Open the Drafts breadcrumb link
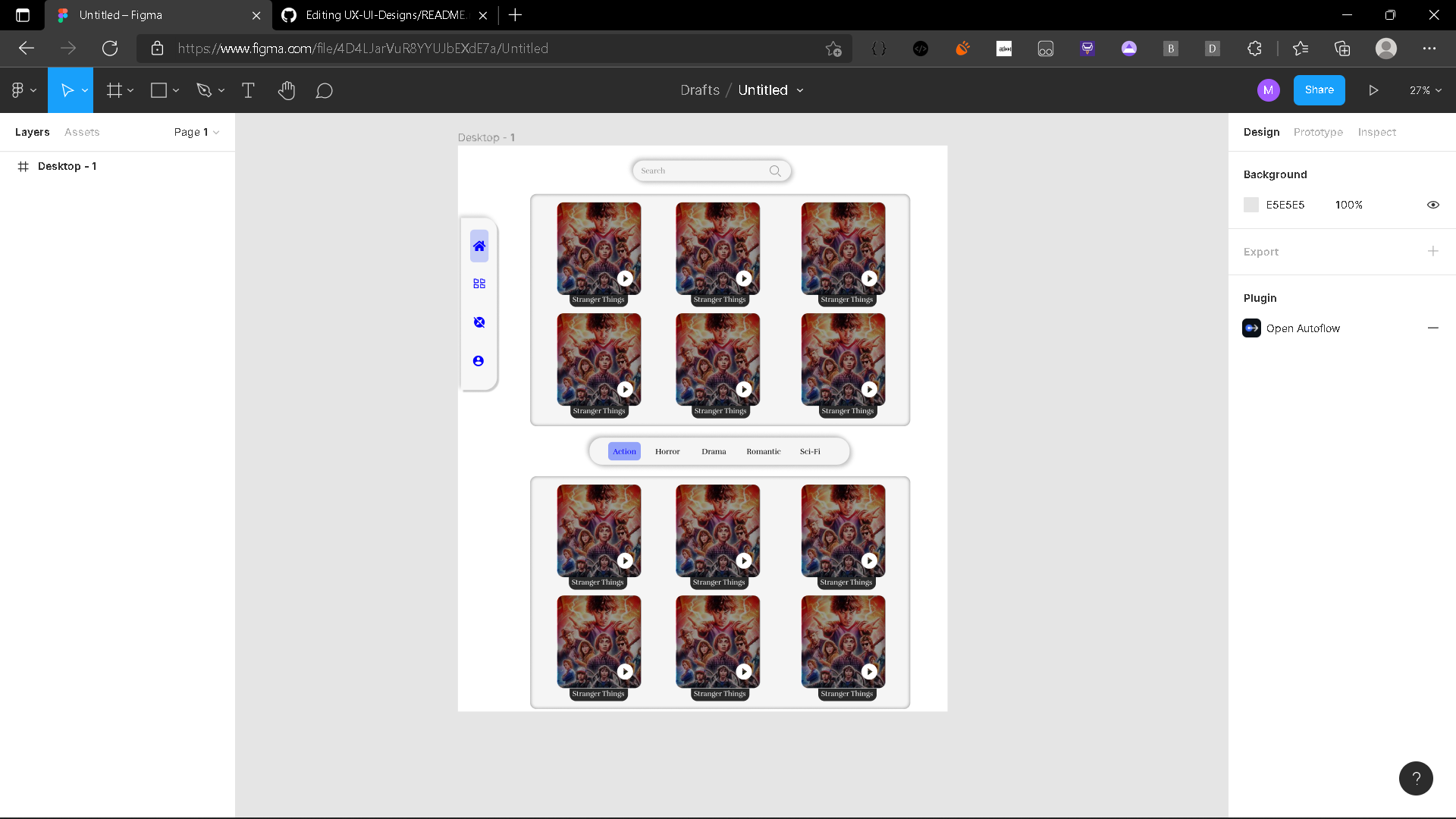Screen dimensions: 1456x819 pyautogui.click(x=699, y=90)
